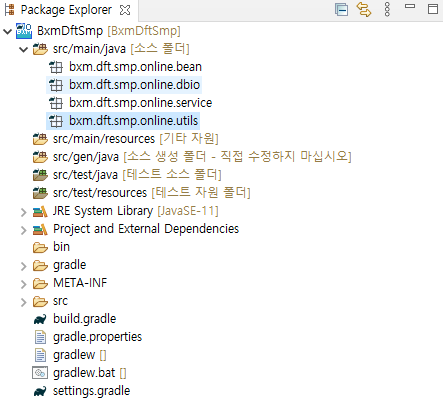
Task: Click the settings.gradle elephant icon
Action: click(40, 392)
